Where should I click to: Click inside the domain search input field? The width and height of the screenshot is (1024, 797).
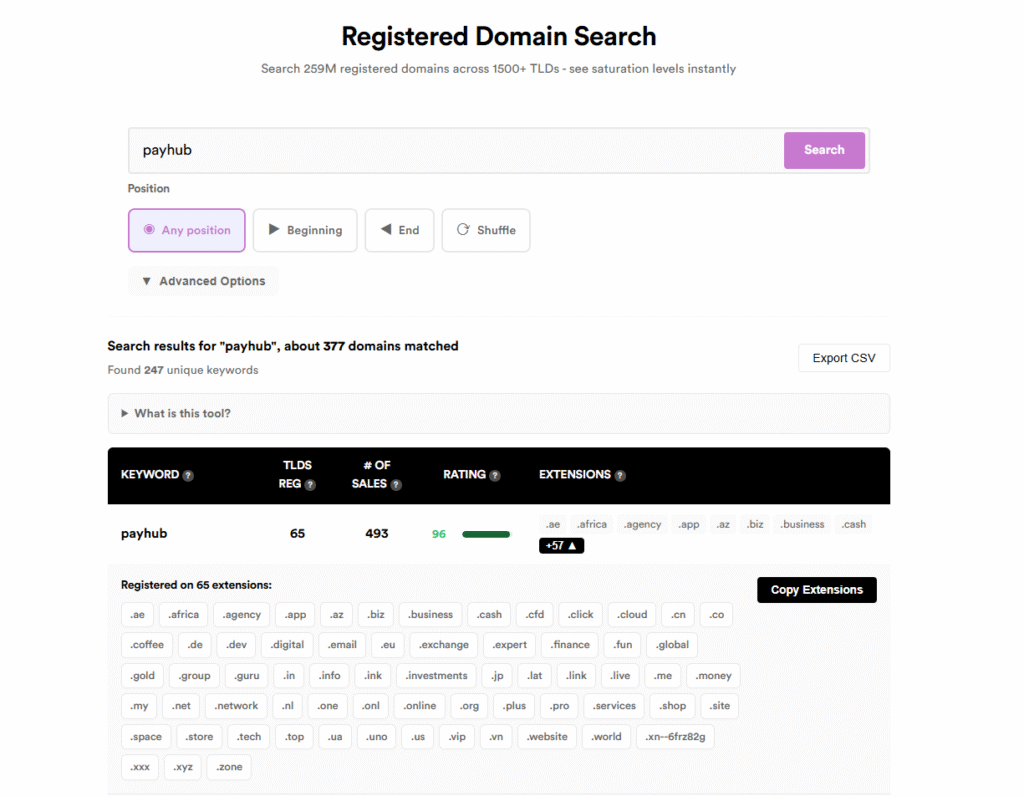tap(400, 150)
